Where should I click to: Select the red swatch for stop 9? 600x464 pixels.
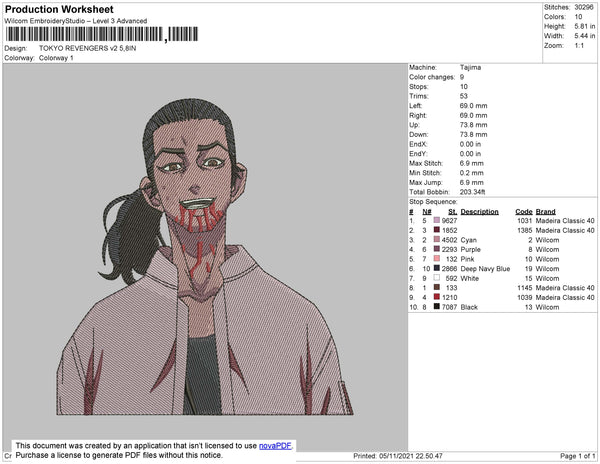pos(437,297)
